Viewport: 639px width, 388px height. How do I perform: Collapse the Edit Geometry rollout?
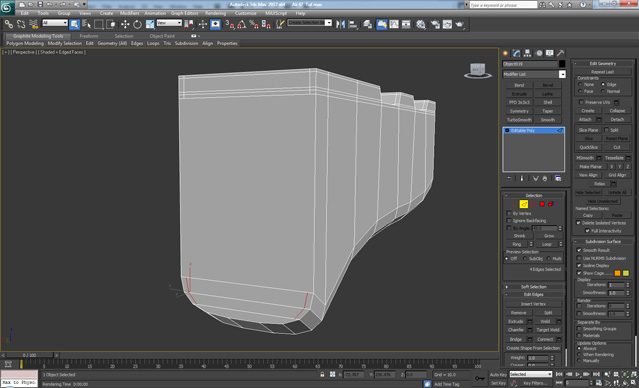603,64
